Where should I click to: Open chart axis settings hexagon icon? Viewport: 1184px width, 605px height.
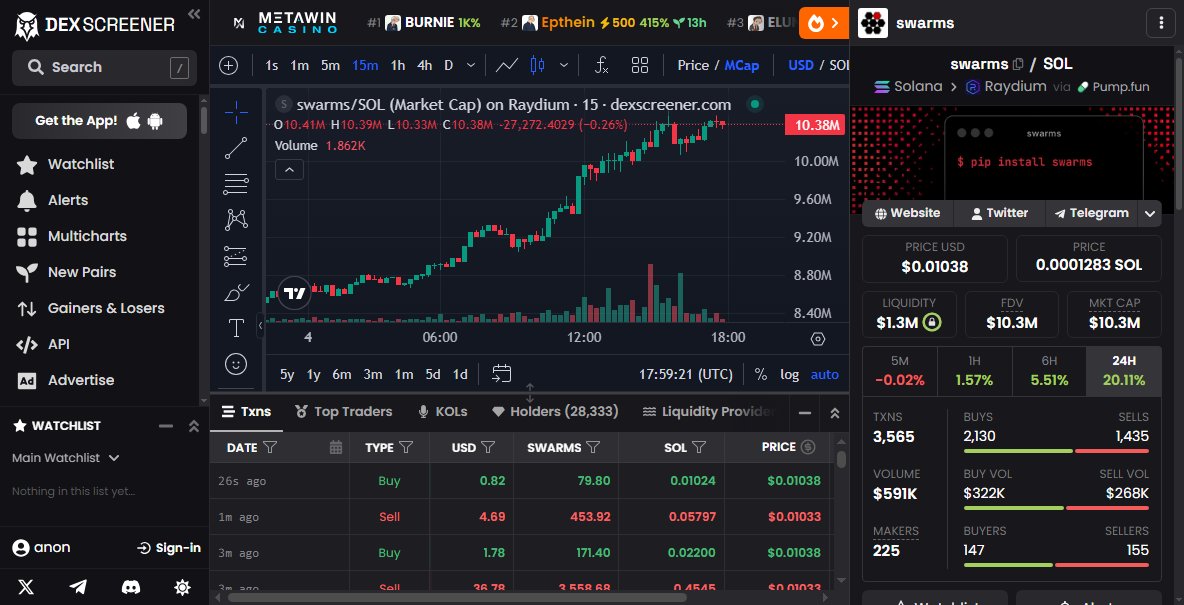818,339
